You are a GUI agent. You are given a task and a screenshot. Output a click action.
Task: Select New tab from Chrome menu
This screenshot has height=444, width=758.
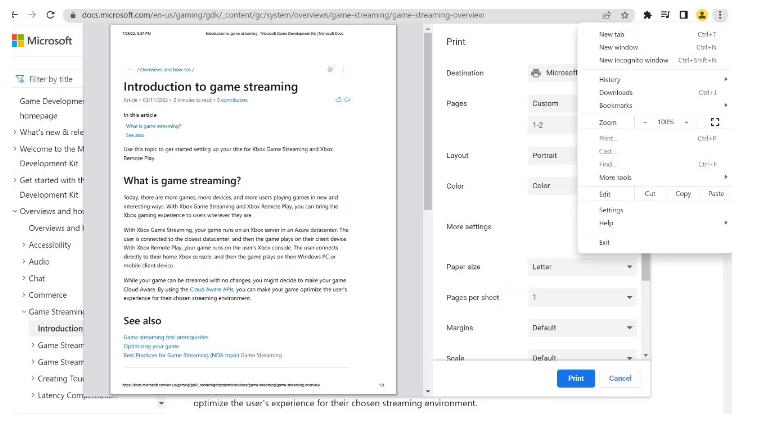(657, 34)
